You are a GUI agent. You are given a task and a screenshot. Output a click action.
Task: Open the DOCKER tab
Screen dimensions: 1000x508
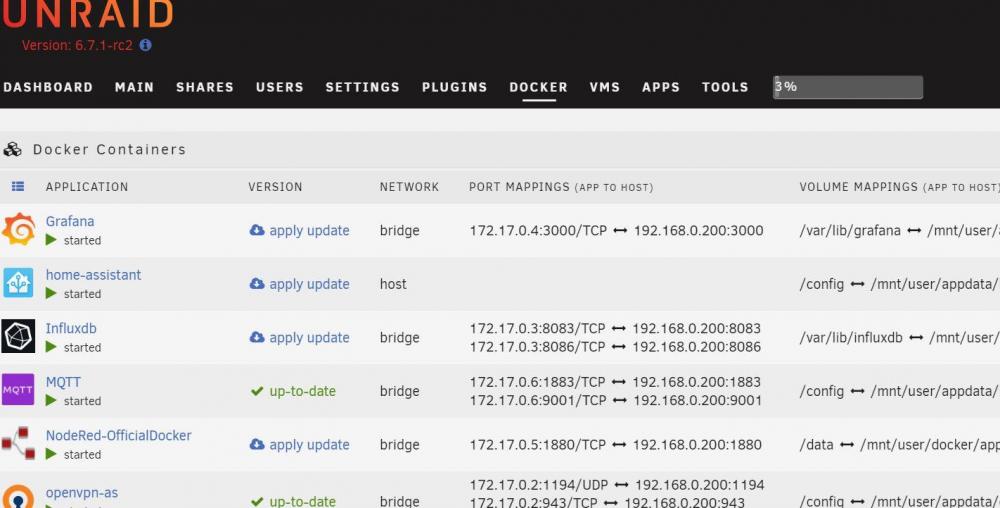click(538, 87)
